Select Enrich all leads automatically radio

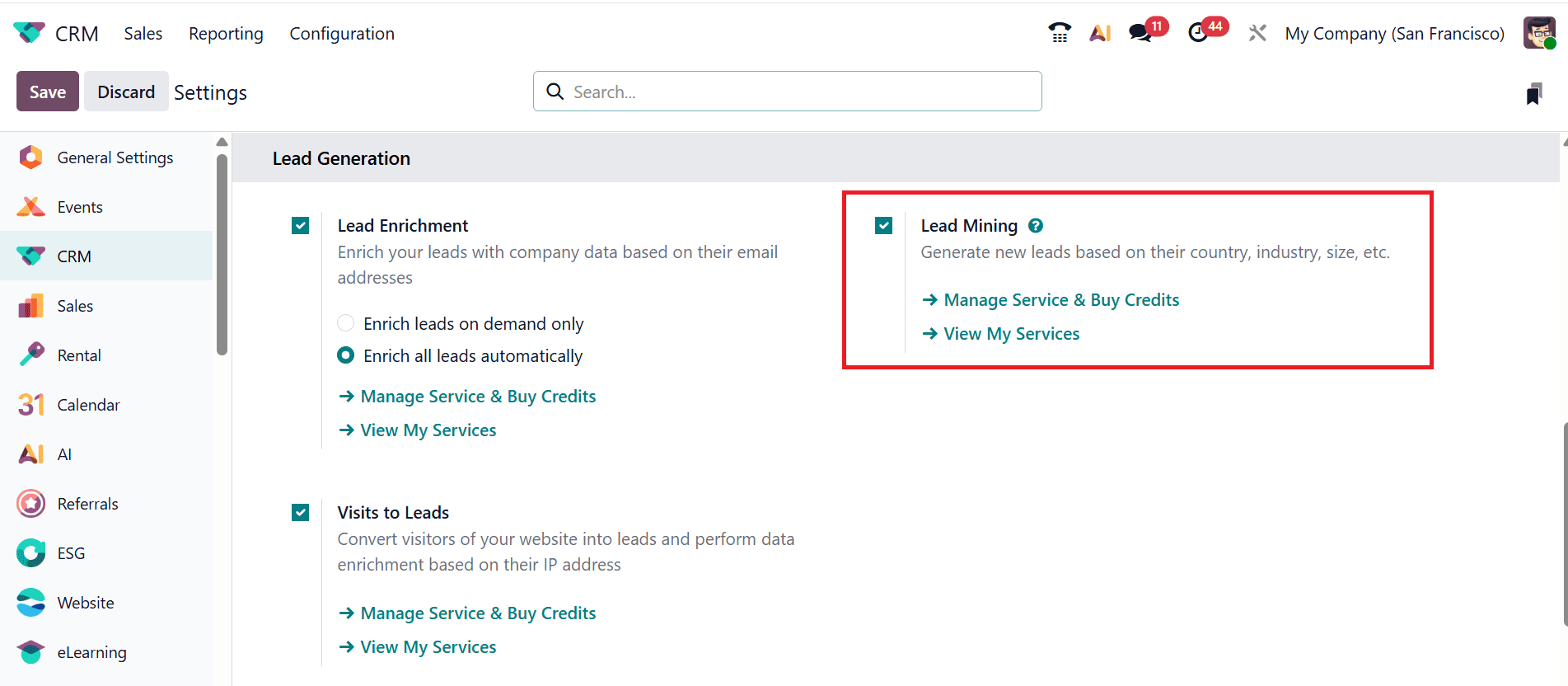[346, 355]
